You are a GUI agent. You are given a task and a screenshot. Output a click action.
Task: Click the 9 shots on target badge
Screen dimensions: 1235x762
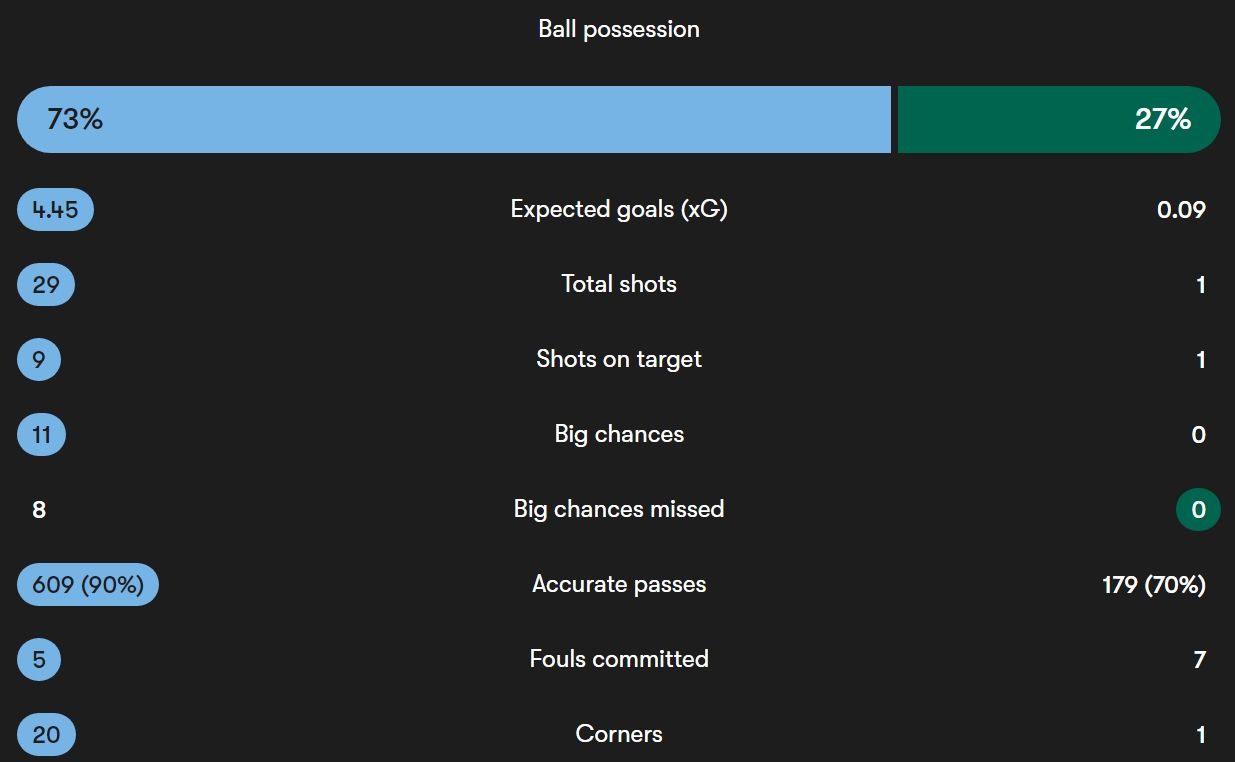click(39, 360)
